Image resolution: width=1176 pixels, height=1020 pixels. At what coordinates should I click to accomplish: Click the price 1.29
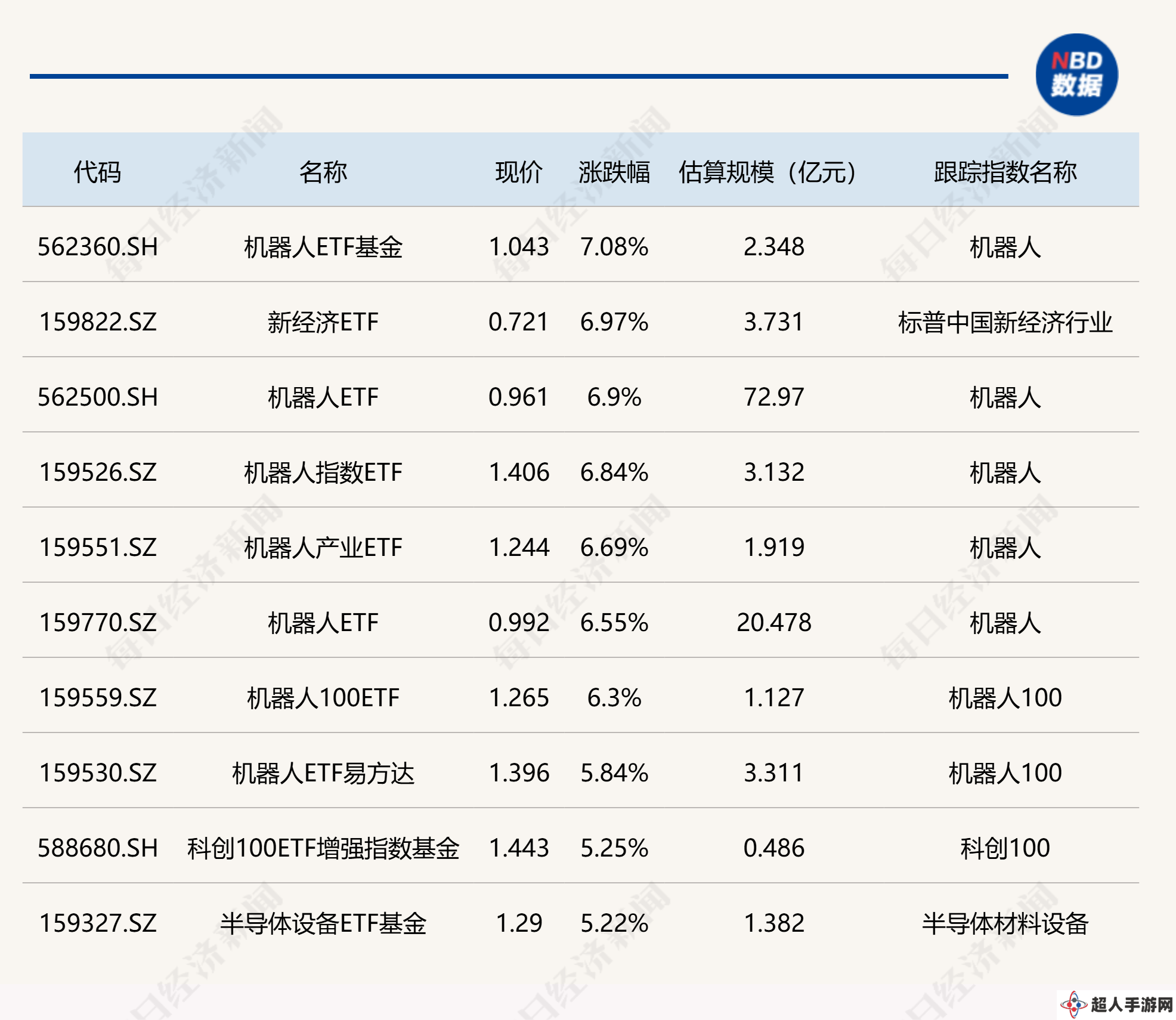coord(519,923)
